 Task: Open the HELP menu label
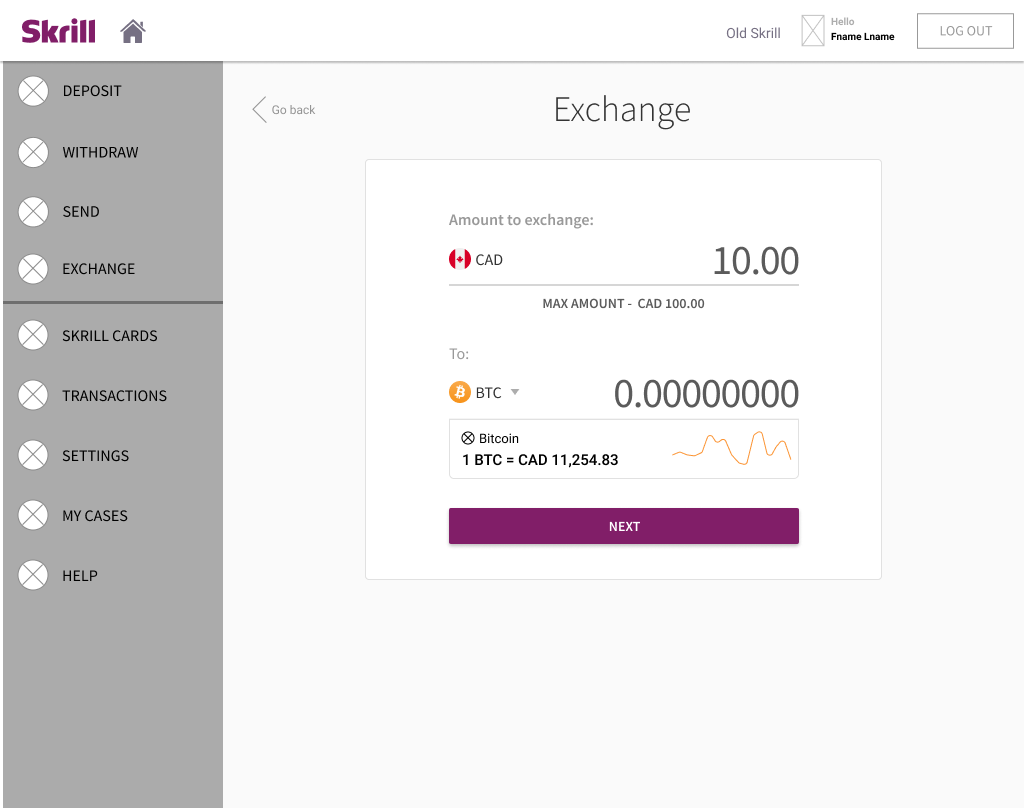point(80,576)
